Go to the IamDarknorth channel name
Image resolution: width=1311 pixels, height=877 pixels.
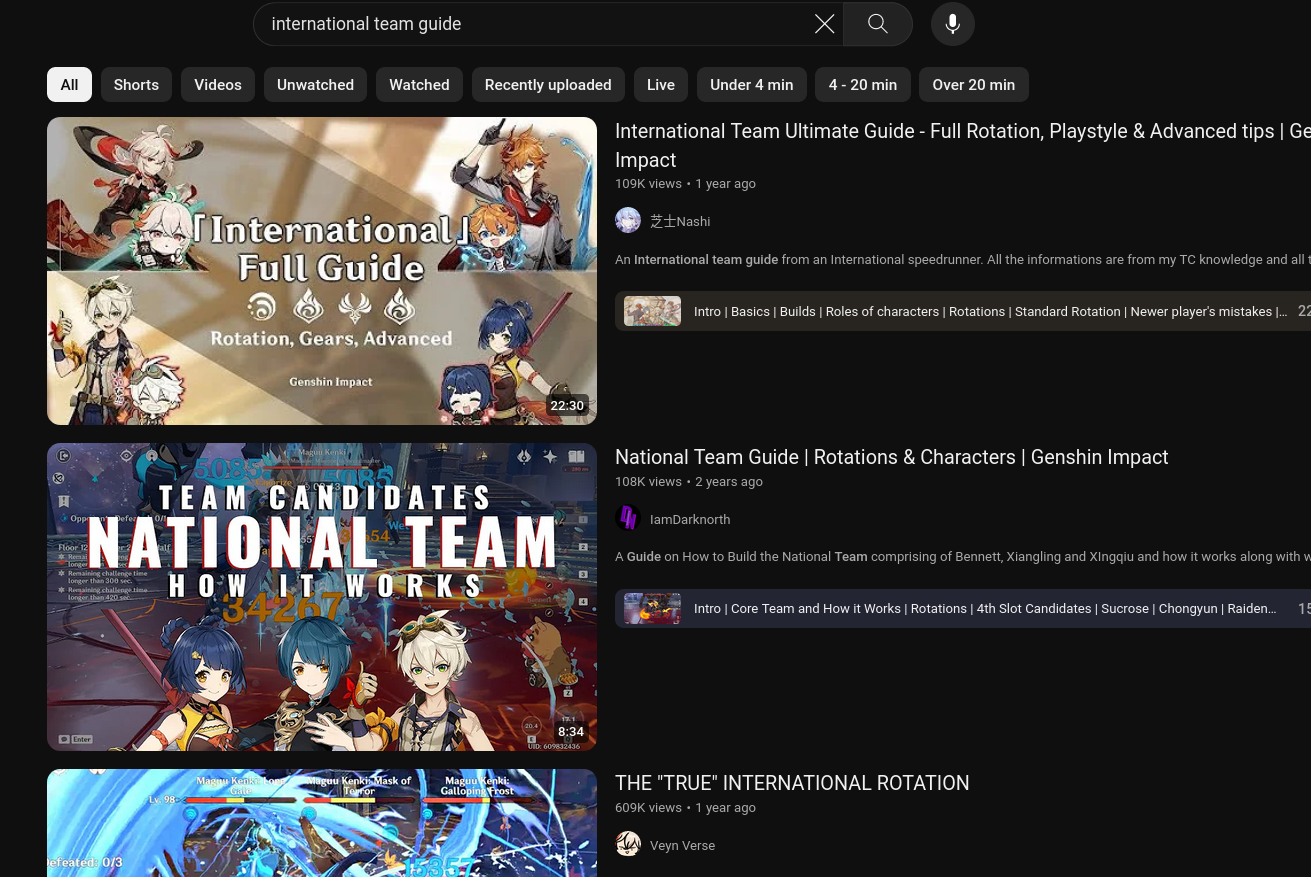tap(690, 519)
